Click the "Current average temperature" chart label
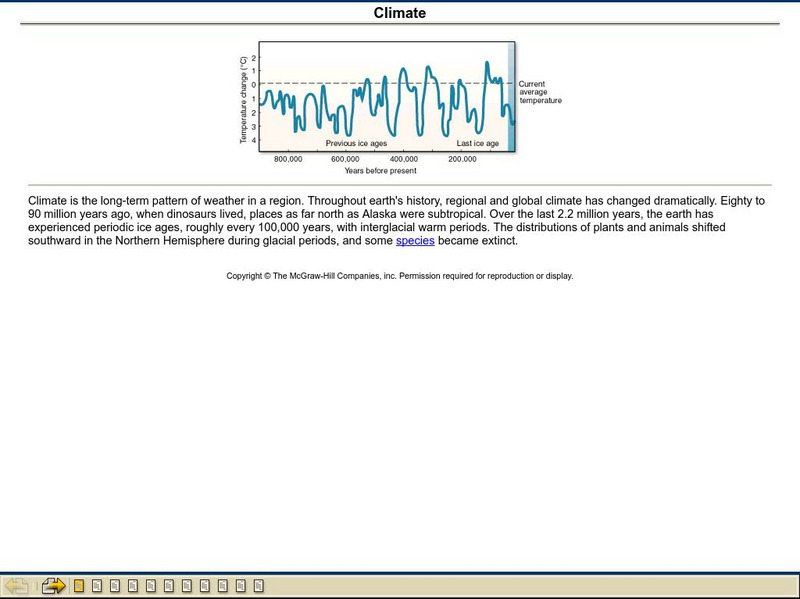The image size is (800, 599). (540, 92)
